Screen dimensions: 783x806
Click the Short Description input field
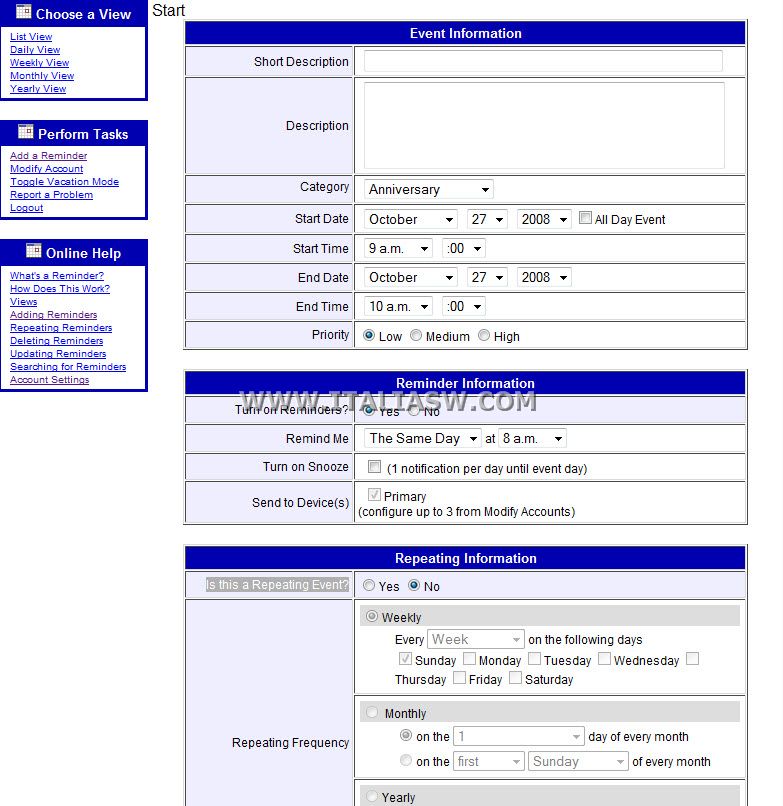point(543,61)
